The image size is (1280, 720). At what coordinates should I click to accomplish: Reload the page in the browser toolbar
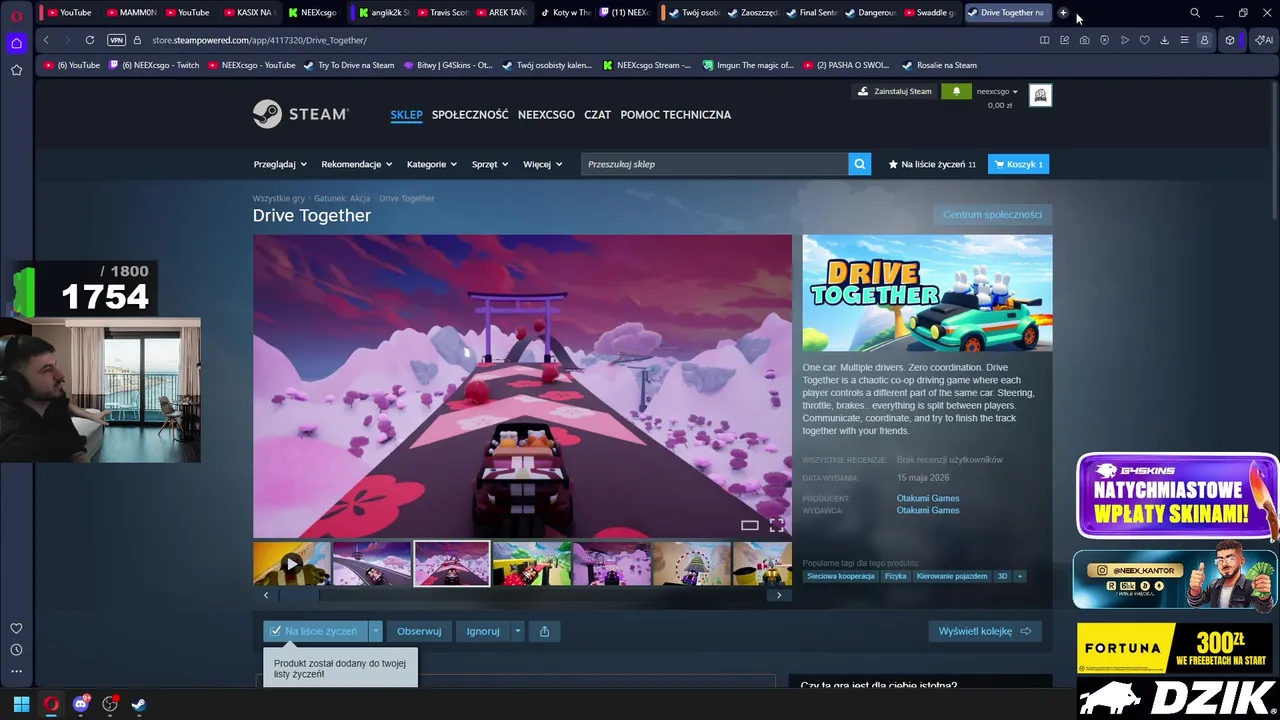coord(90,40)
